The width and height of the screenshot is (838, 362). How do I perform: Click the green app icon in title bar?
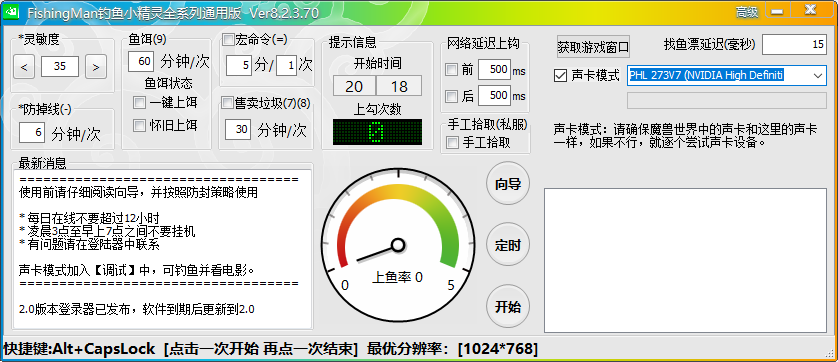(x=12, y=11)
